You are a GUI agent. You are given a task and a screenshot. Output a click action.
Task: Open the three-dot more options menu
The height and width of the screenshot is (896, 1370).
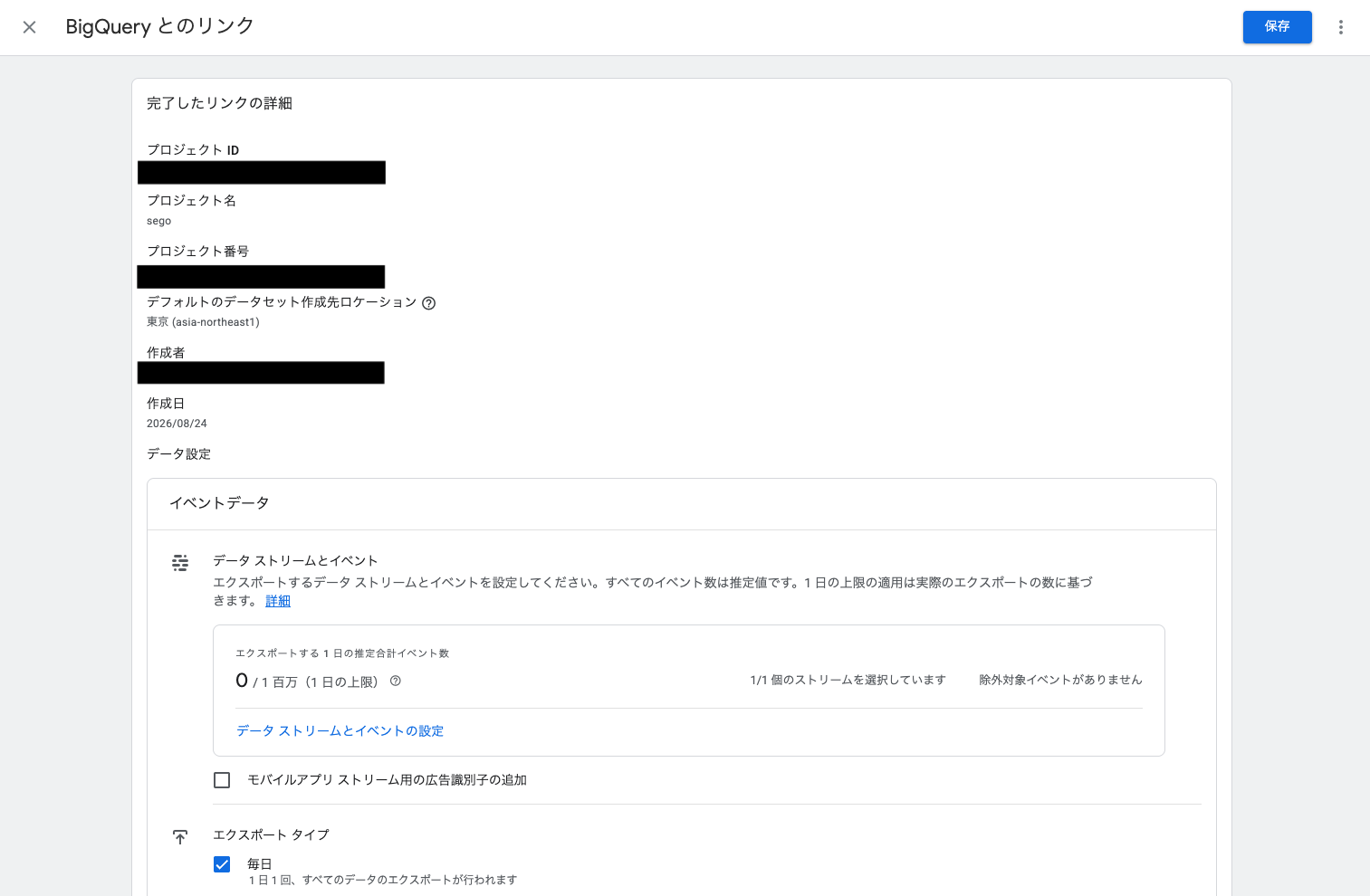(1341, 27)
